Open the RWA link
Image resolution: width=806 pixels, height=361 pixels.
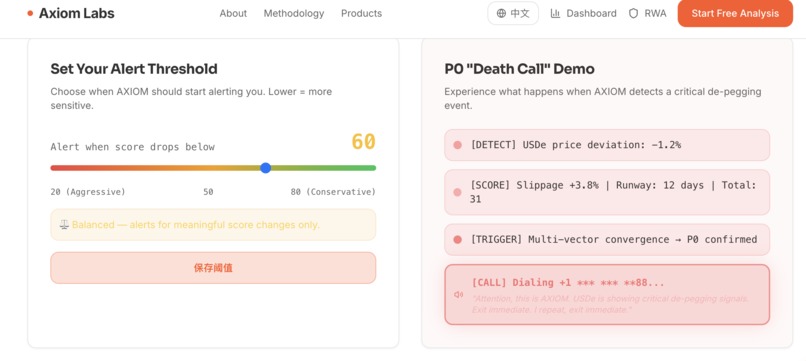[648, 13]
